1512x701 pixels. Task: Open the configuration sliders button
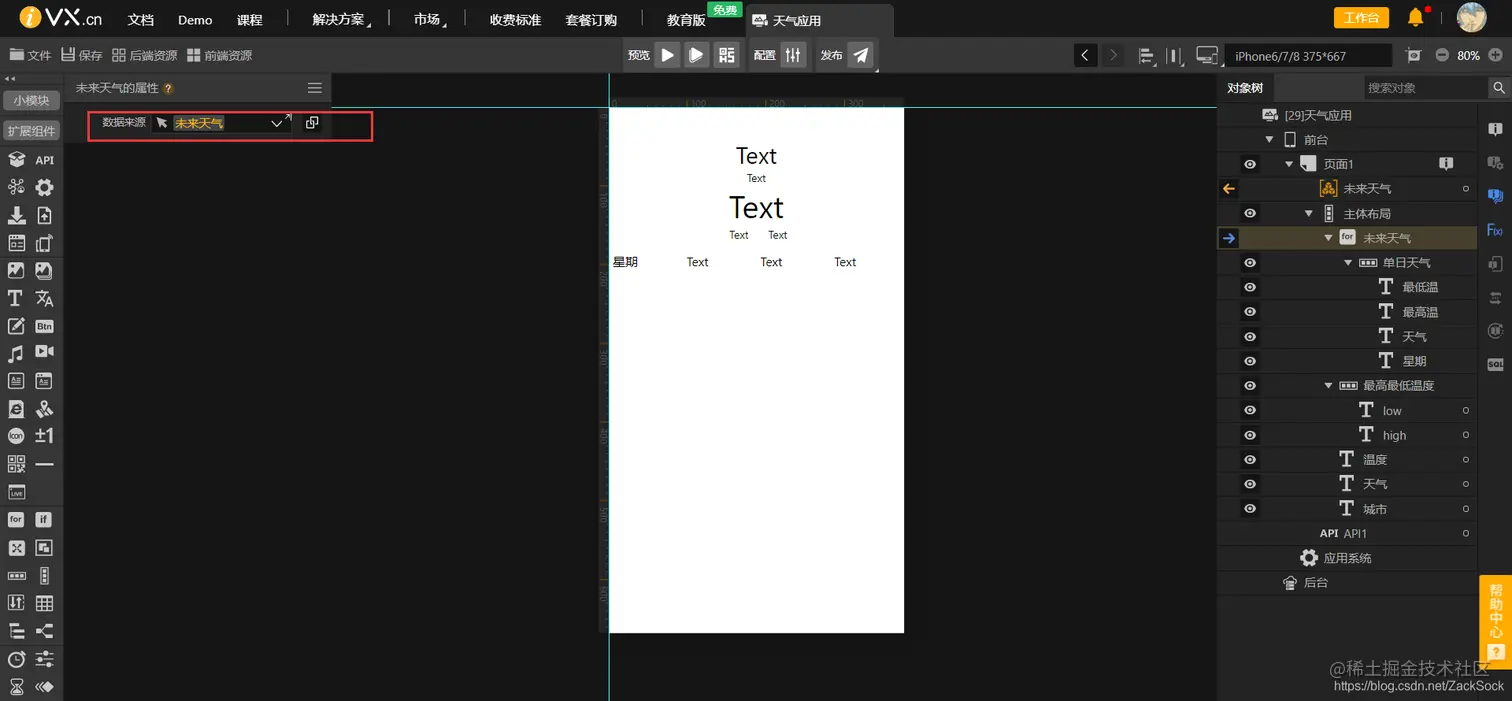[x=793, y=55]
